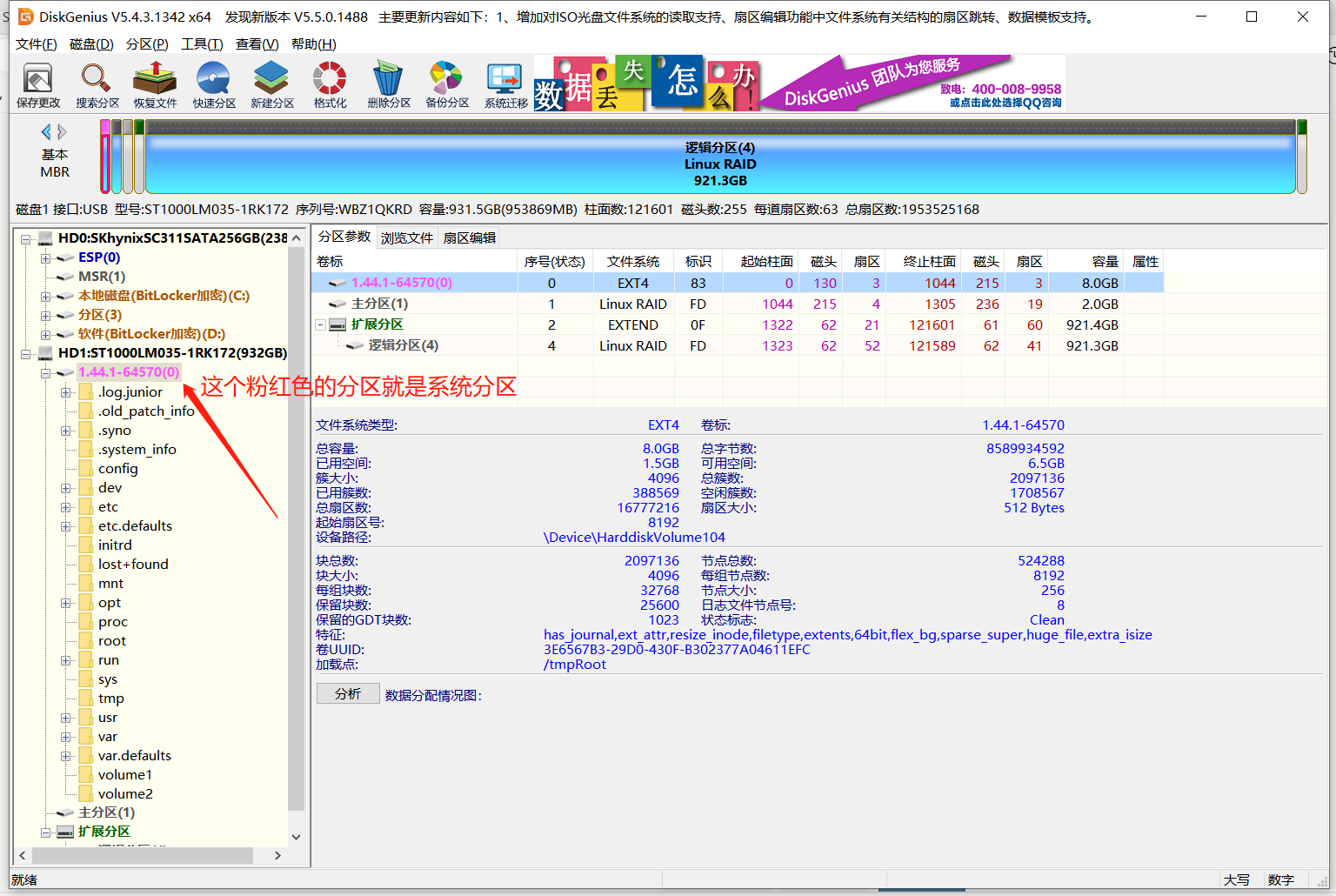Select 1.44.1-64570(0) row in partition table
The width and height of the screenshot is (1336, 896).
[738, 283]
